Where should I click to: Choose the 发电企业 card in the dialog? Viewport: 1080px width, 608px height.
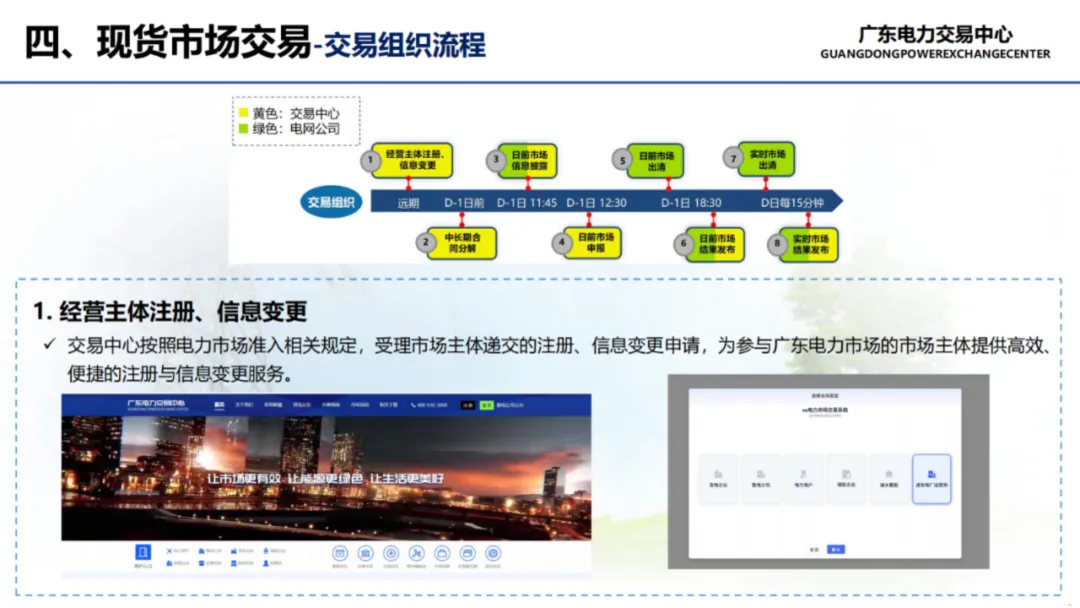tap(718, 479)
